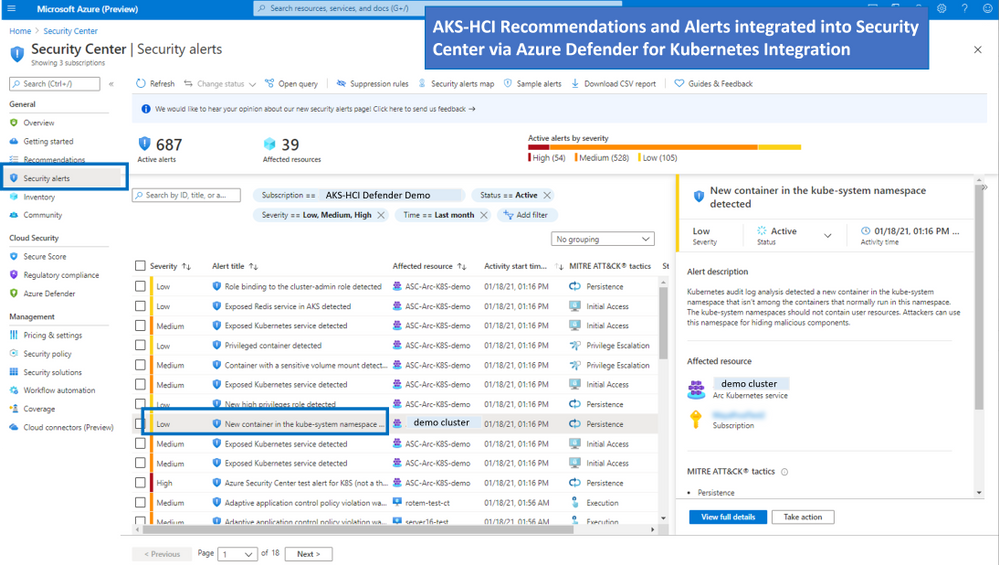Viewport: 999px width, 565px height.
Task: Click the Search by ID or title field
Action: [187, 195]
